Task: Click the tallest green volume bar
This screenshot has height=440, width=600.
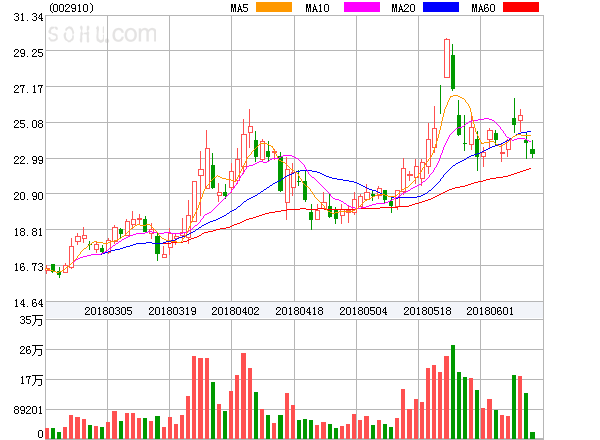Action: tap(453, 392)
